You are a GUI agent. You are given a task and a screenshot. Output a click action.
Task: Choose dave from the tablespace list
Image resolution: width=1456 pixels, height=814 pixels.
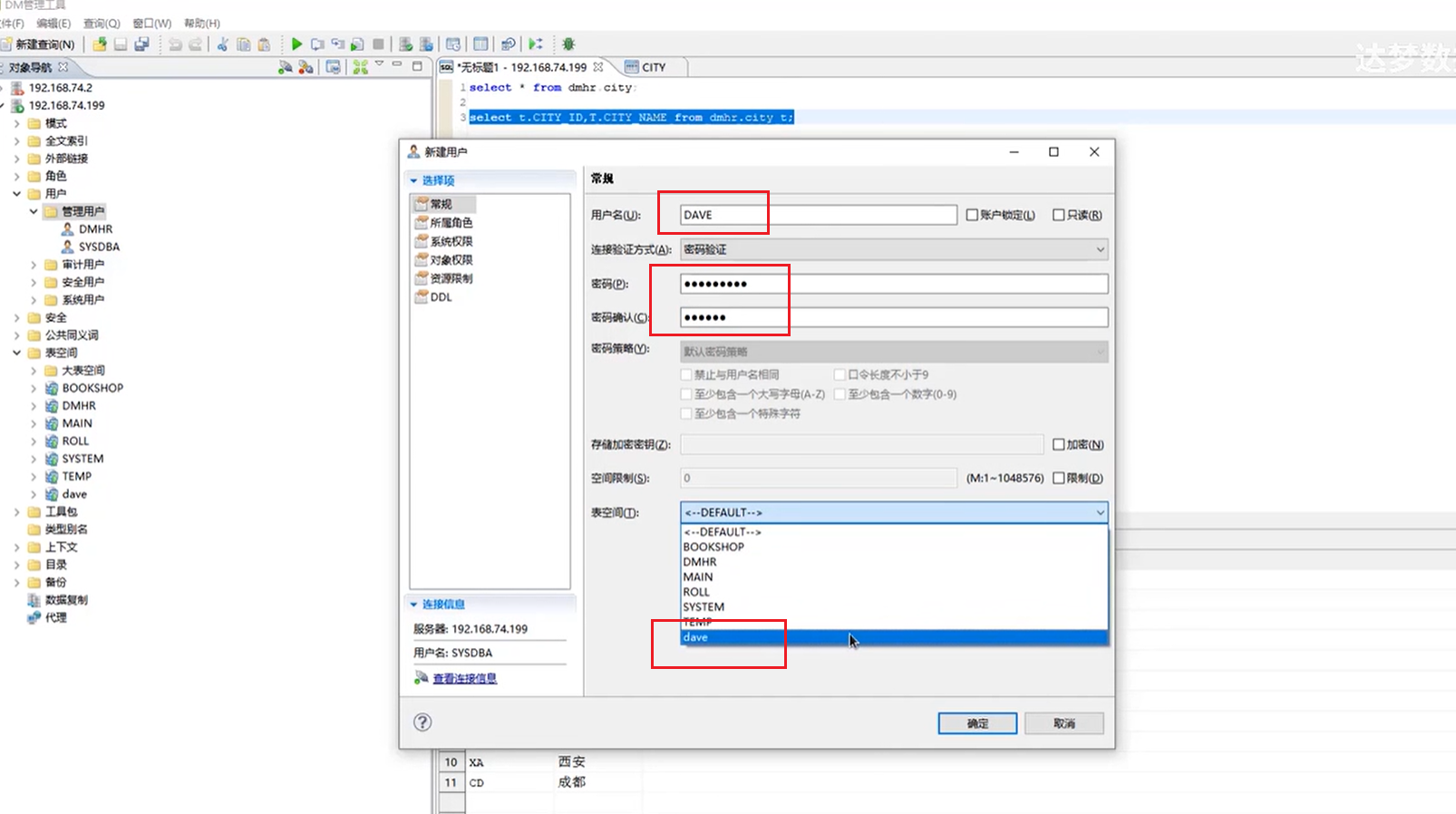[894, 637]
